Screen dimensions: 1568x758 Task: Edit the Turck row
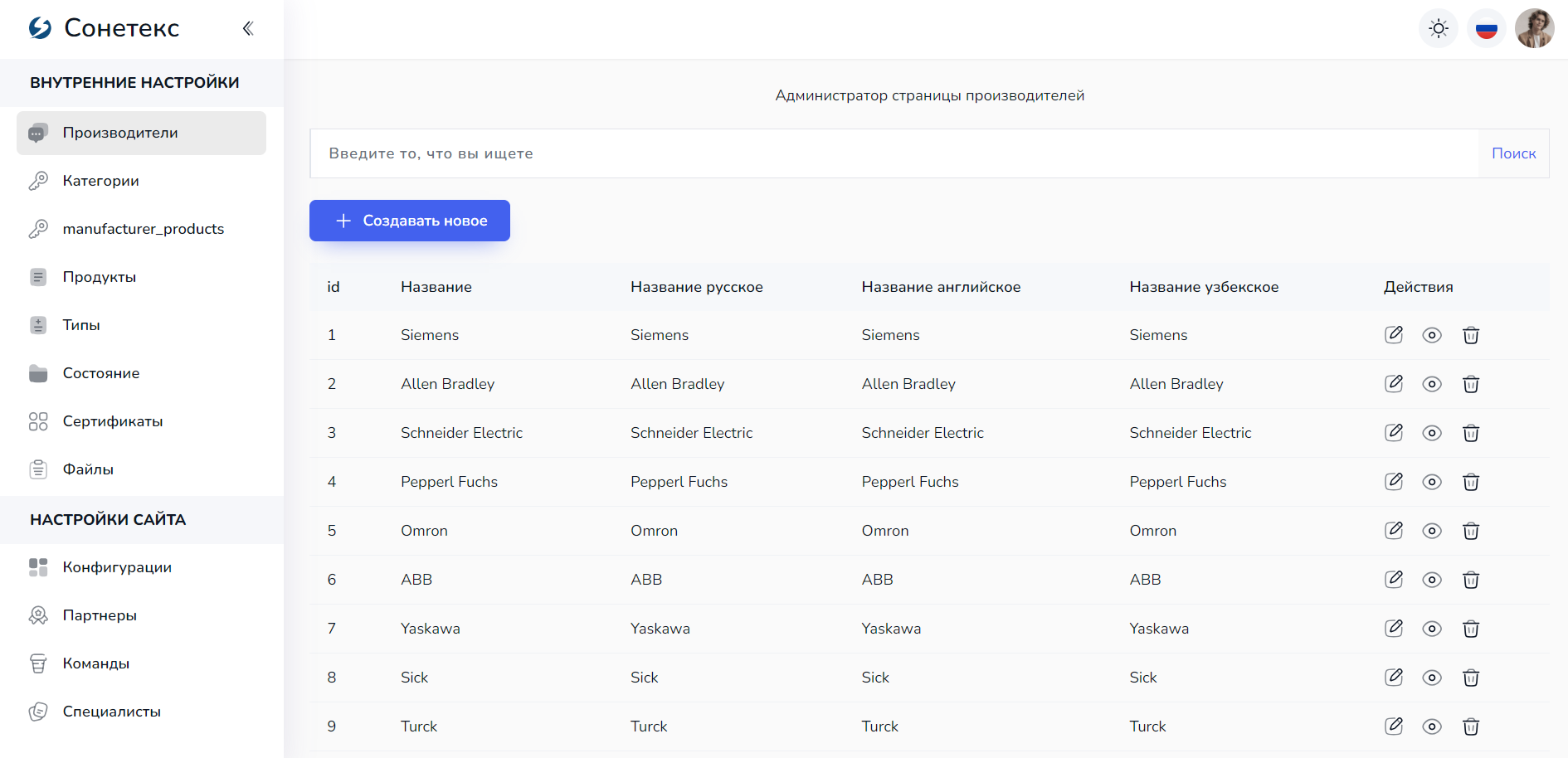tap(1394, 726)
